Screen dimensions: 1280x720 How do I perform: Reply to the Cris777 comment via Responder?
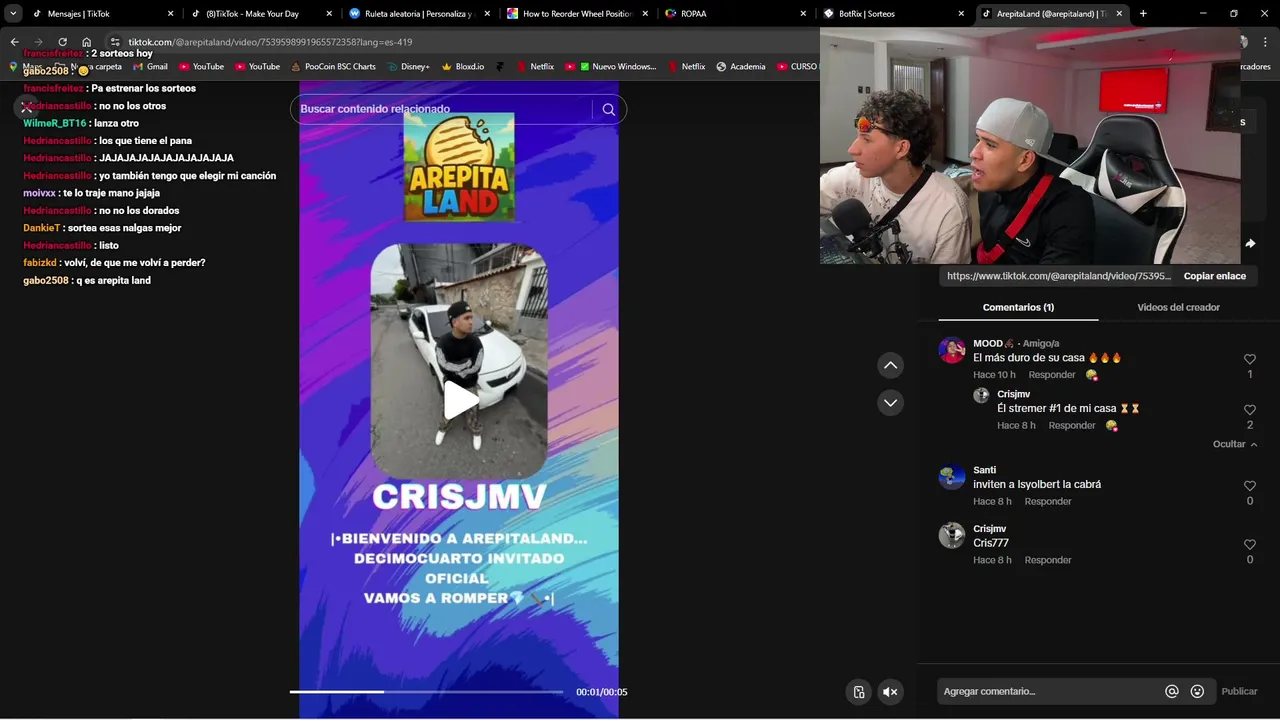click(x=1048, y=561)
